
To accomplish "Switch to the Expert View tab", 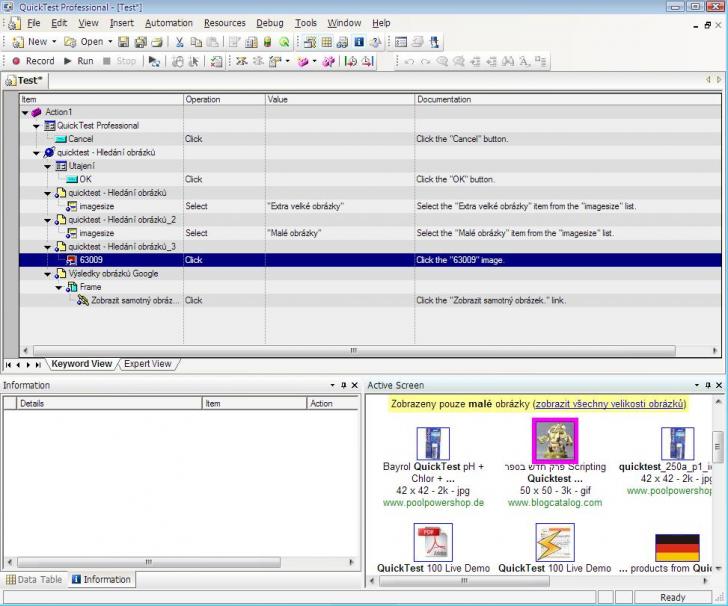I will (x=147, y=364).
